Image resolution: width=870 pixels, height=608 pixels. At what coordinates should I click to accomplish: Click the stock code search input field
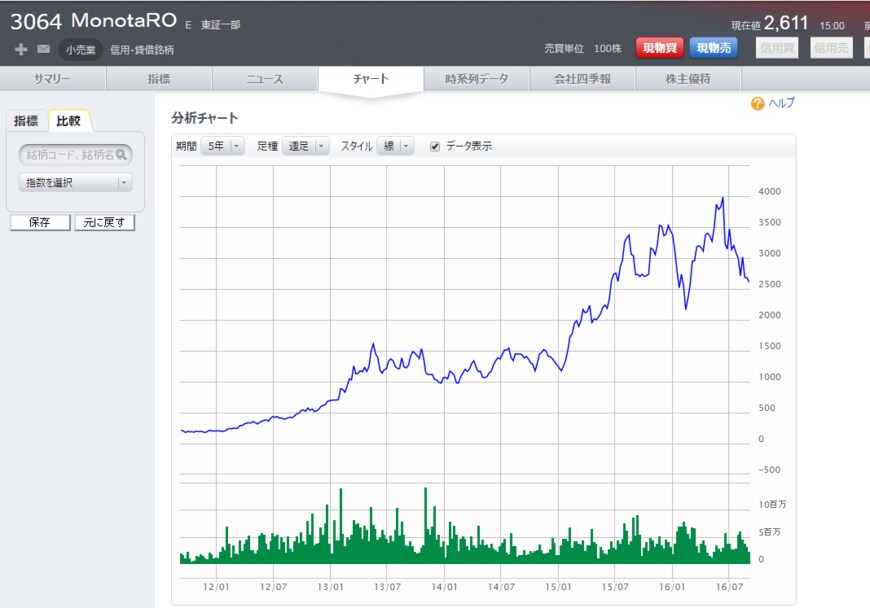[68, 155]
